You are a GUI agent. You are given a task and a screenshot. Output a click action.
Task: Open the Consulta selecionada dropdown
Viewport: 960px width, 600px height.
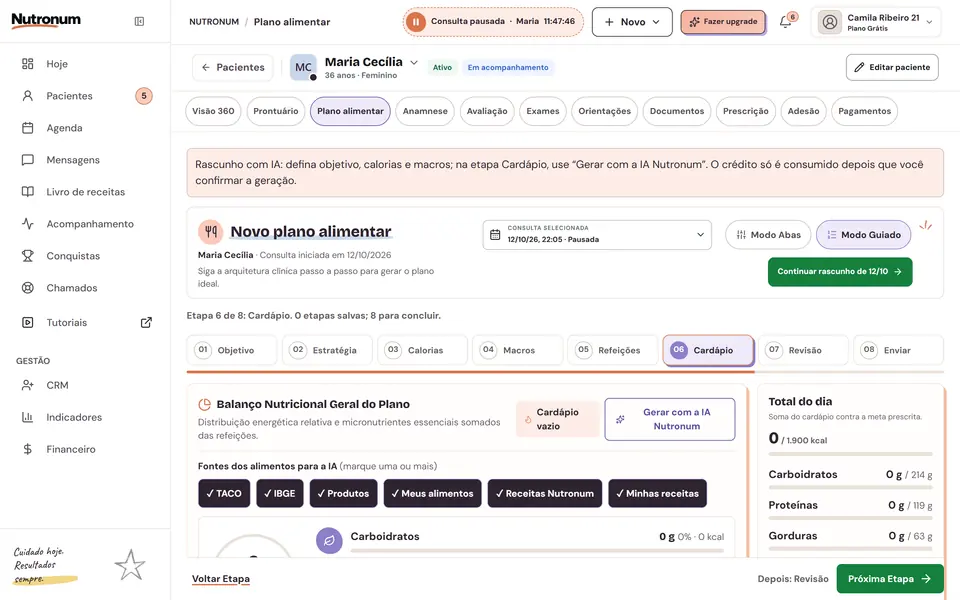(597, 234)
